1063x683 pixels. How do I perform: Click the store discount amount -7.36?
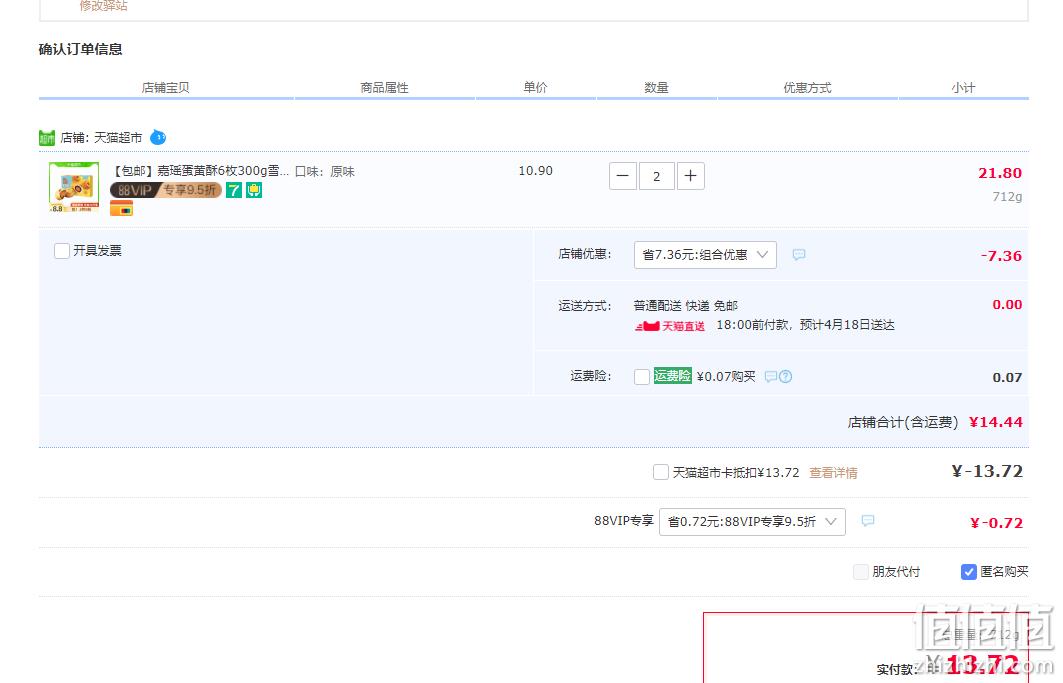(x=1001, y=256)
